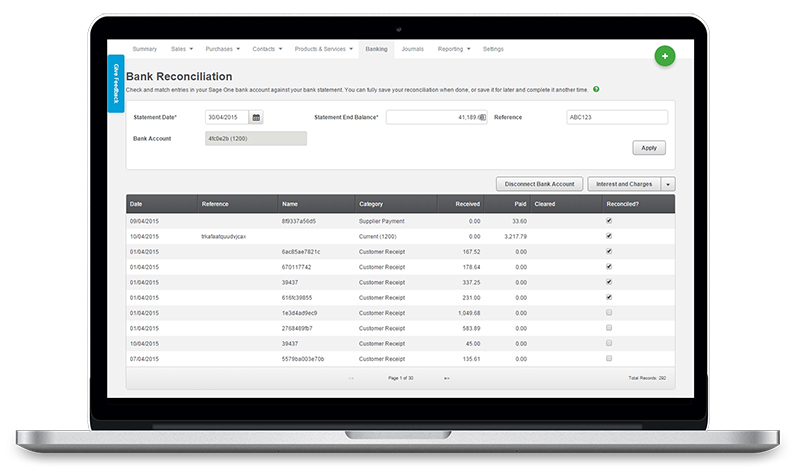Click the Disconnect Bank Account button
The width and height of the screenshot is (800, 472).
coord(540,184)
